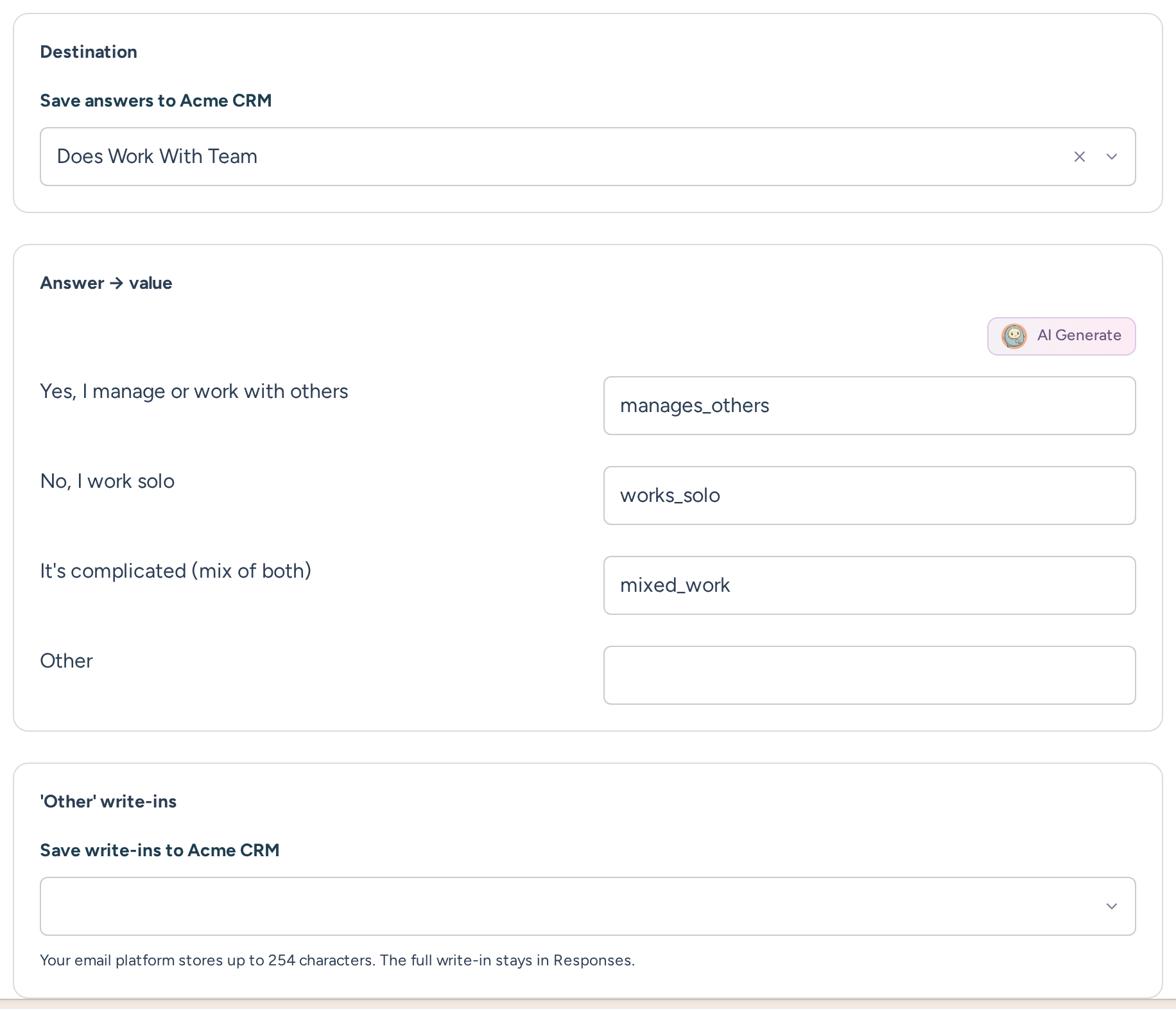The height and width of the screenshot is (1009, 1176).
Task: Open the Save write-ins to Acme CRM dropdown
Action: click(588, 906)
